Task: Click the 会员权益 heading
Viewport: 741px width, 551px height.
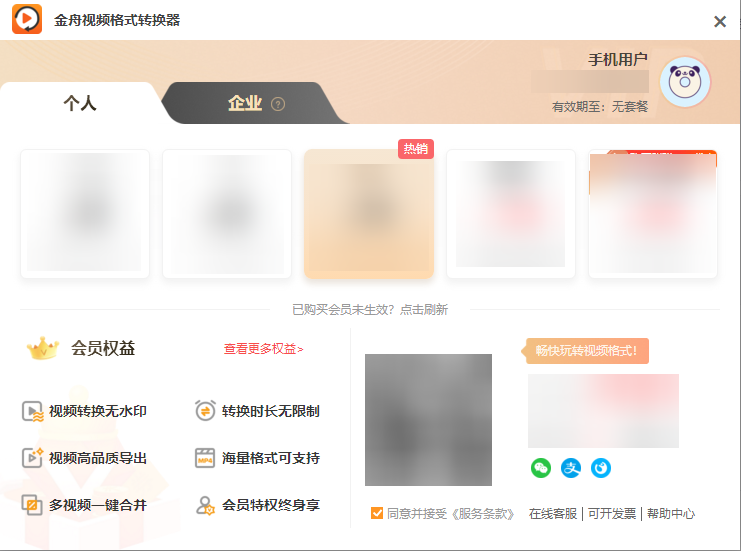Action: point(103,348)
